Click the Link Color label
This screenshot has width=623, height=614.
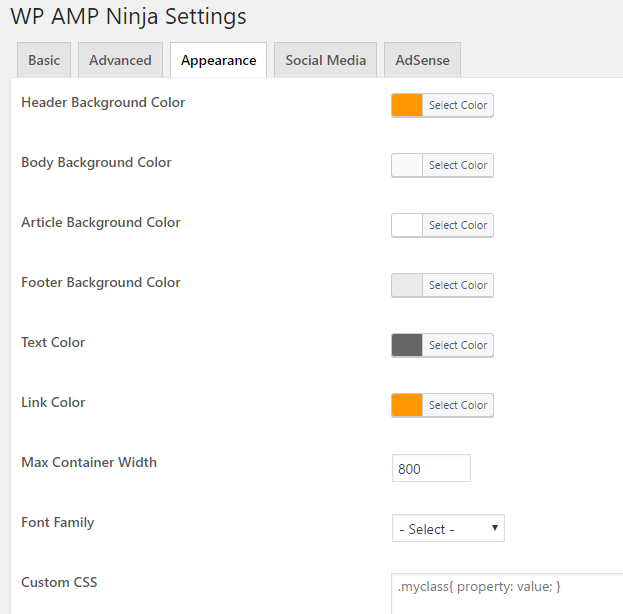tap(53, 403)
